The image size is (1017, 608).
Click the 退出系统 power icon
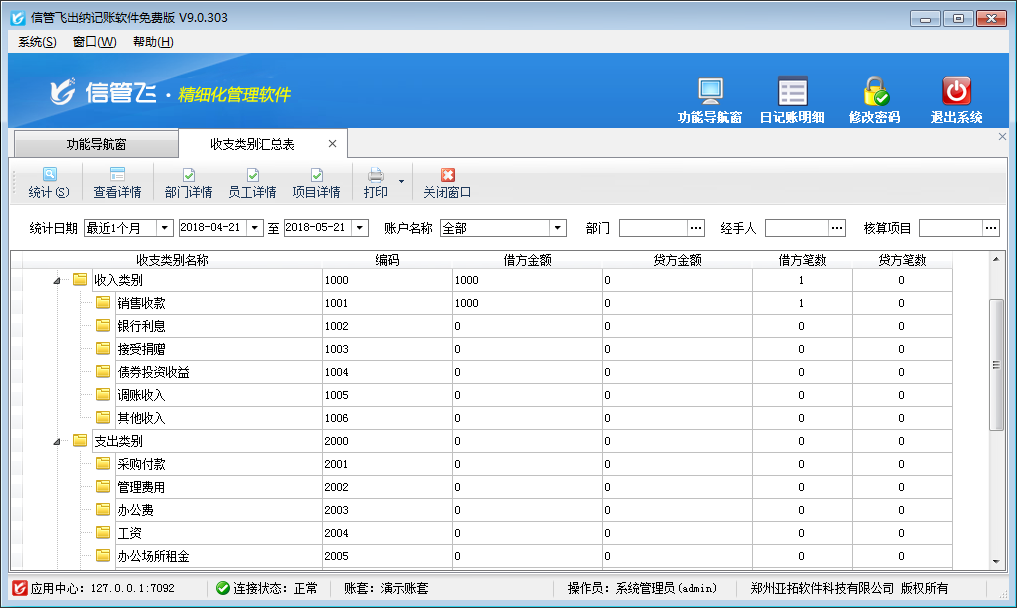957,92
